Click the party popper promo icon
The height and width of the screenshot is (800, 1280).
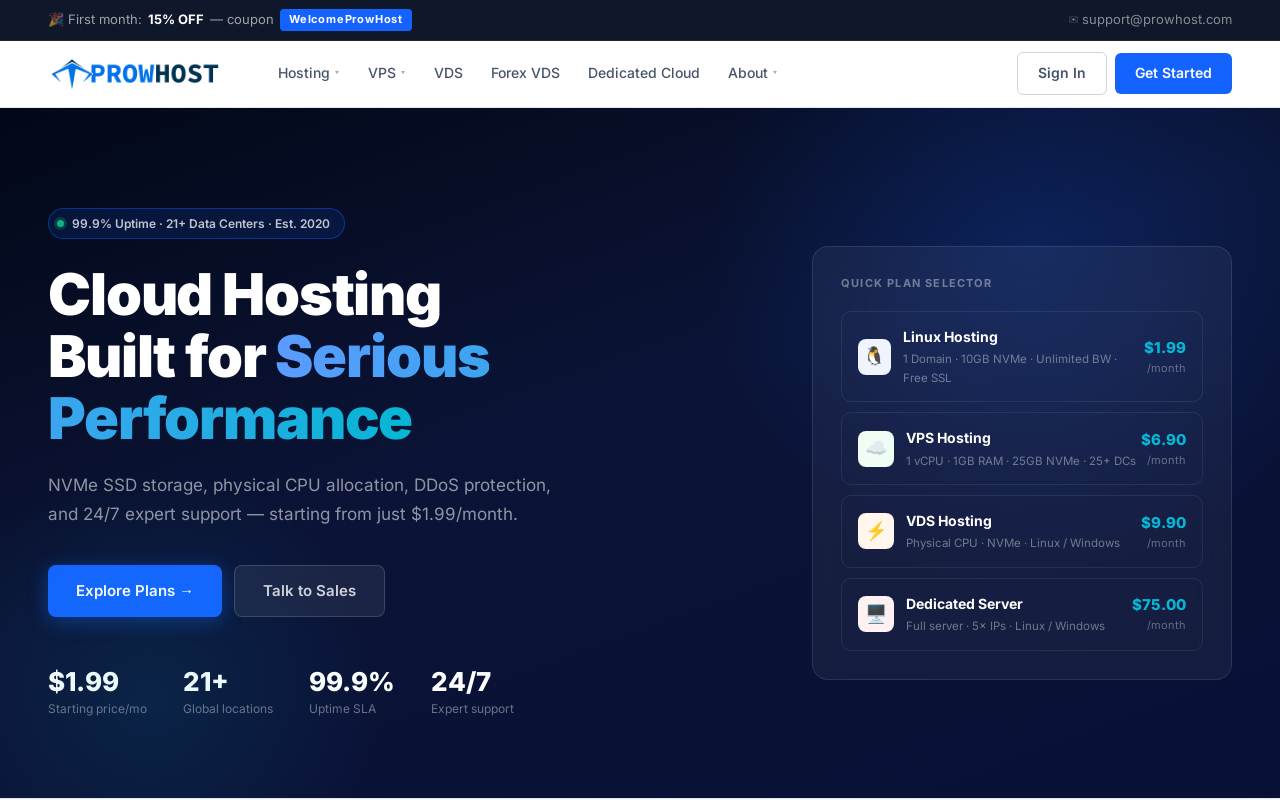pyautogui.click(x=56, y=20)
